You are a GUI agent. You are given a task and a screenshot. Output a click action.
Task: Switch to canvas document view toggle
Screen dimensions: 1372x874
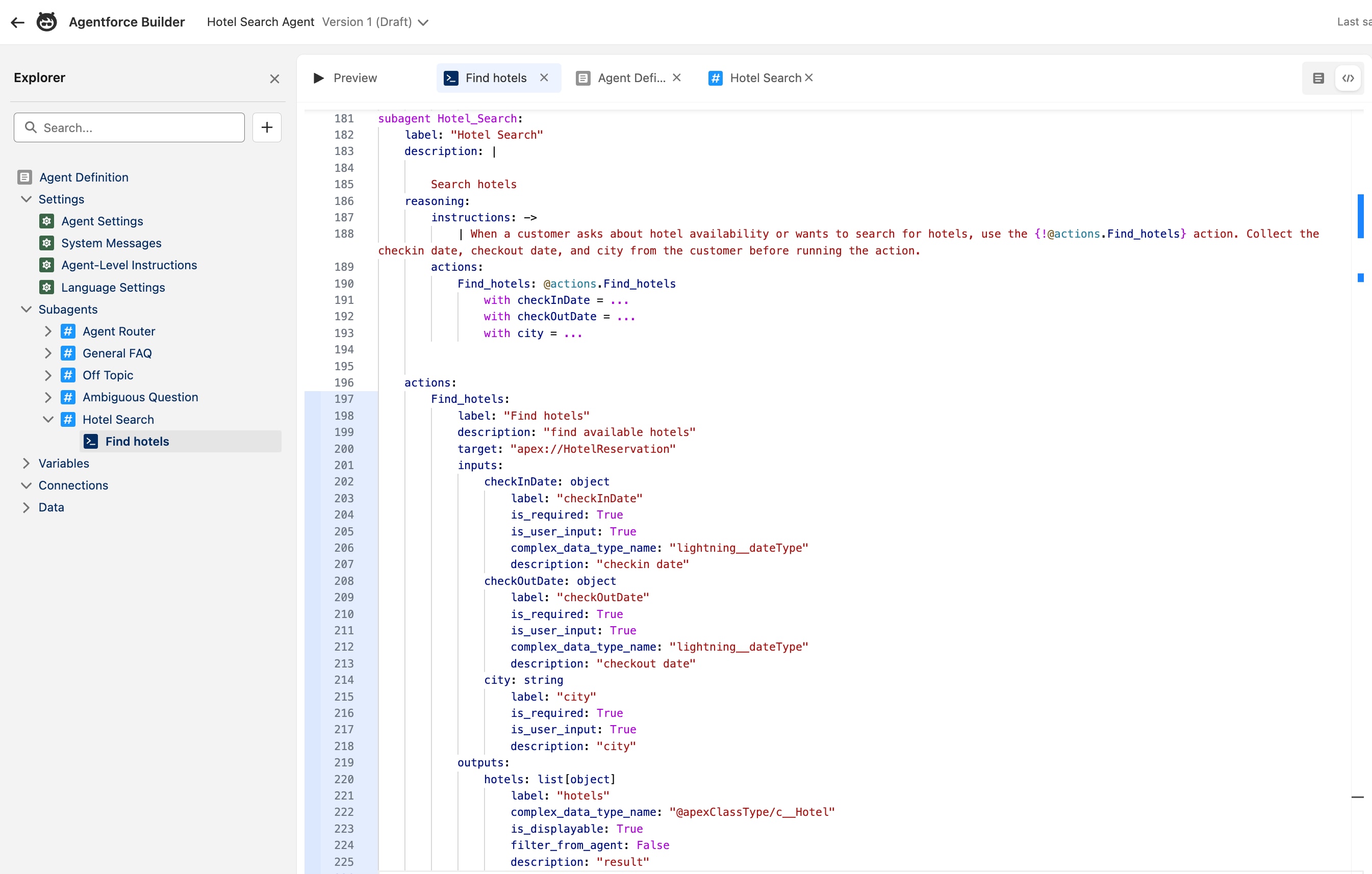1318,78
